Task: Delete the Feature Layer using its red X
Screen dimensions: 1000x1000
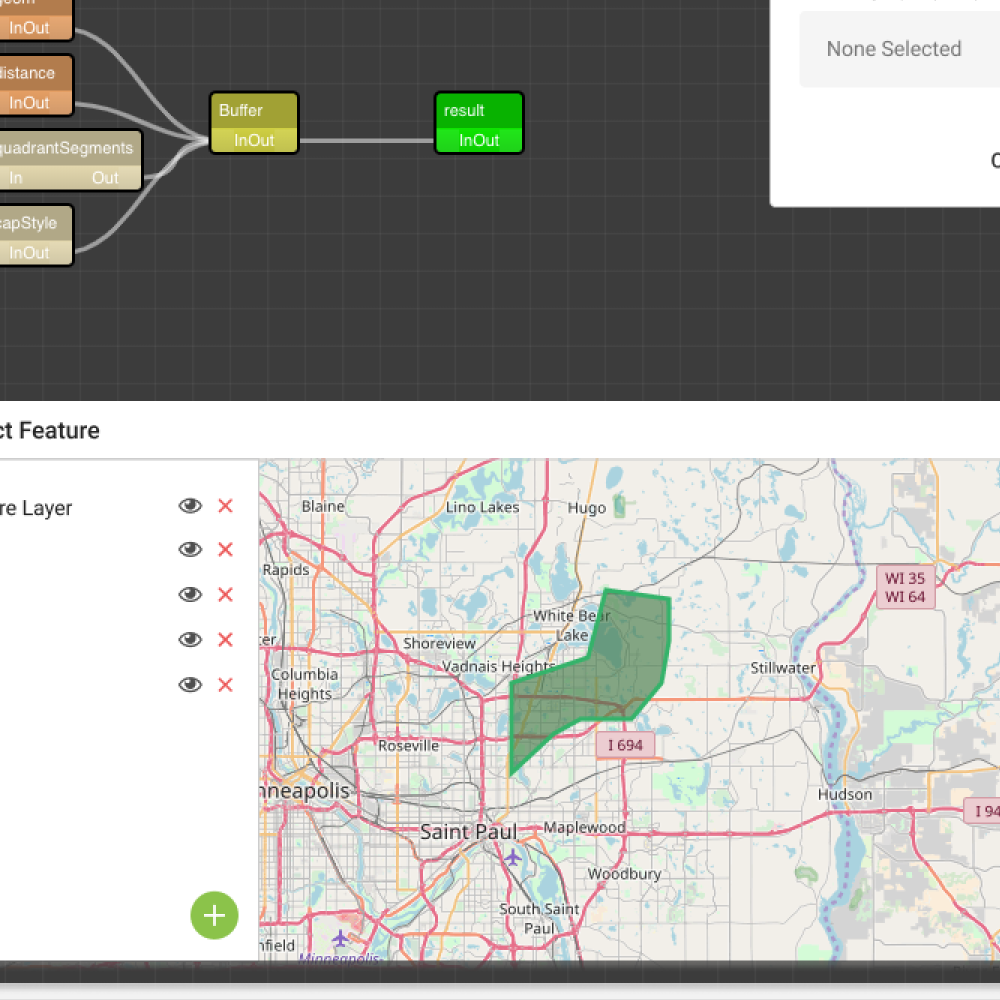Action: click(225, 506)
